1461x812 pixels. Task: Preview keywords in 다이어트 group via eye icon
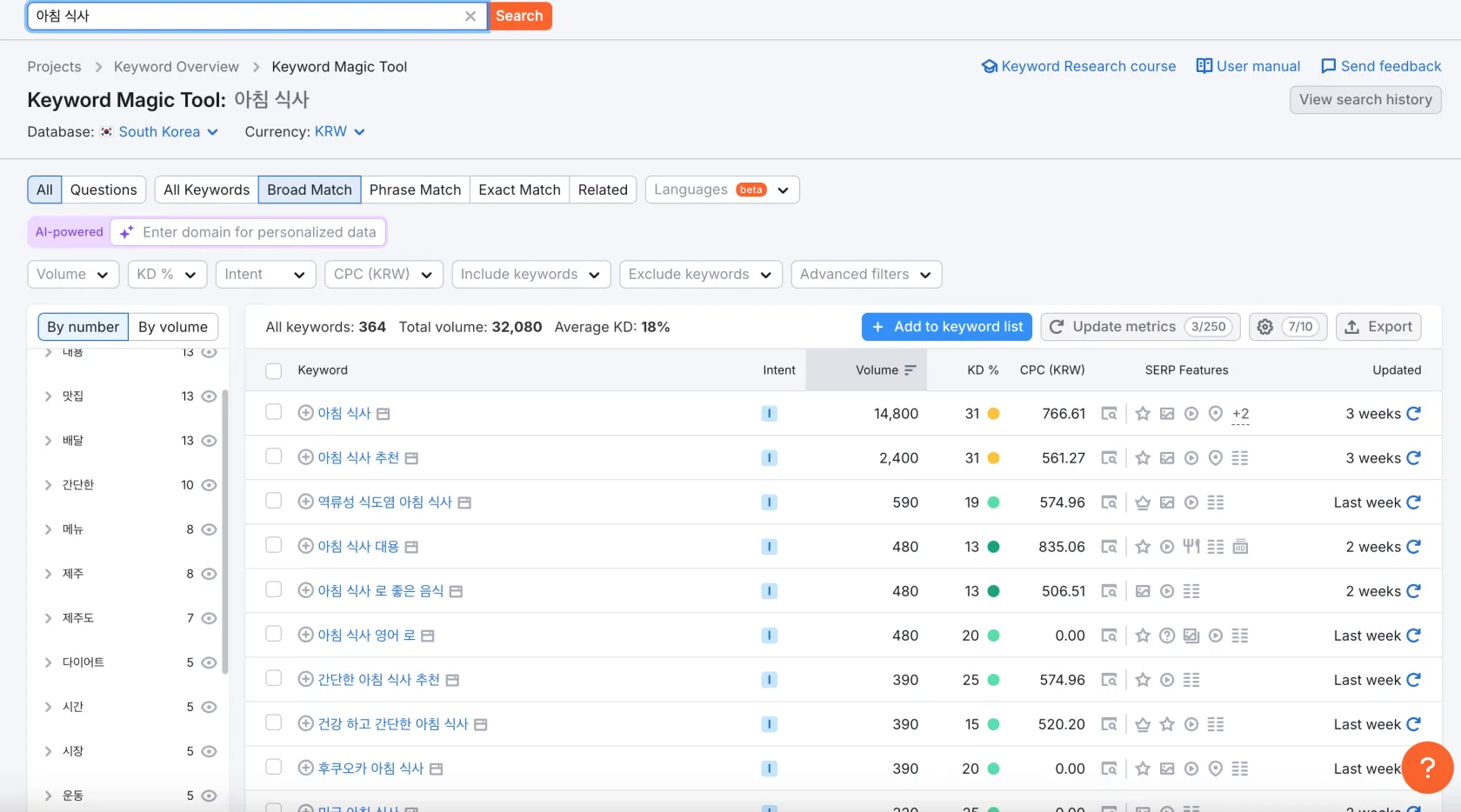tap(209, 662)
